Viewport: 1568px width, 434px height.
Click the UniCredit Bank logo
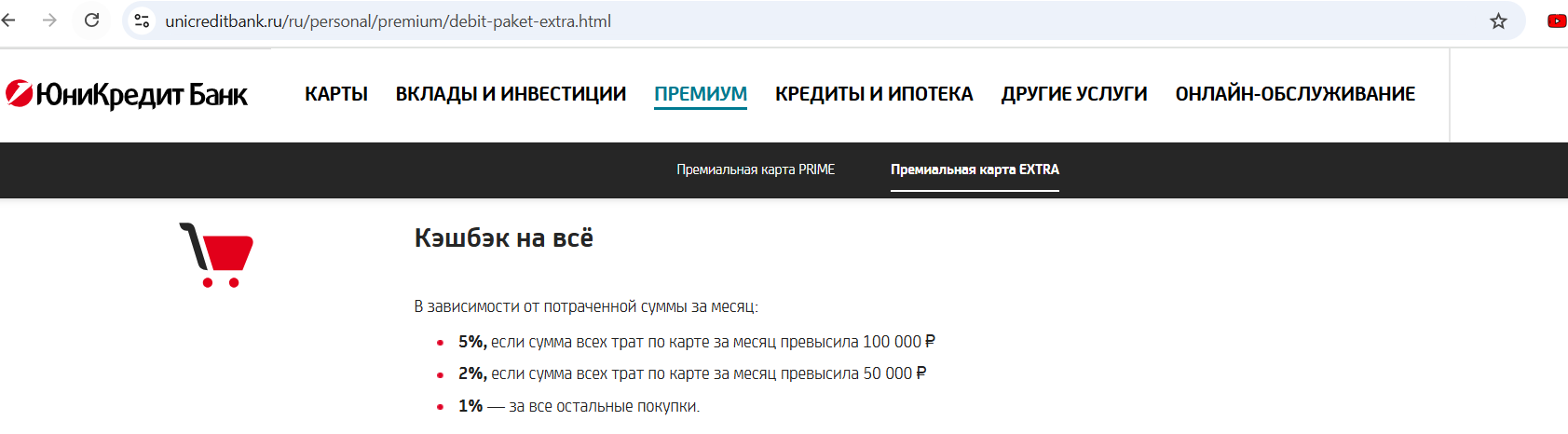[126, 94]
